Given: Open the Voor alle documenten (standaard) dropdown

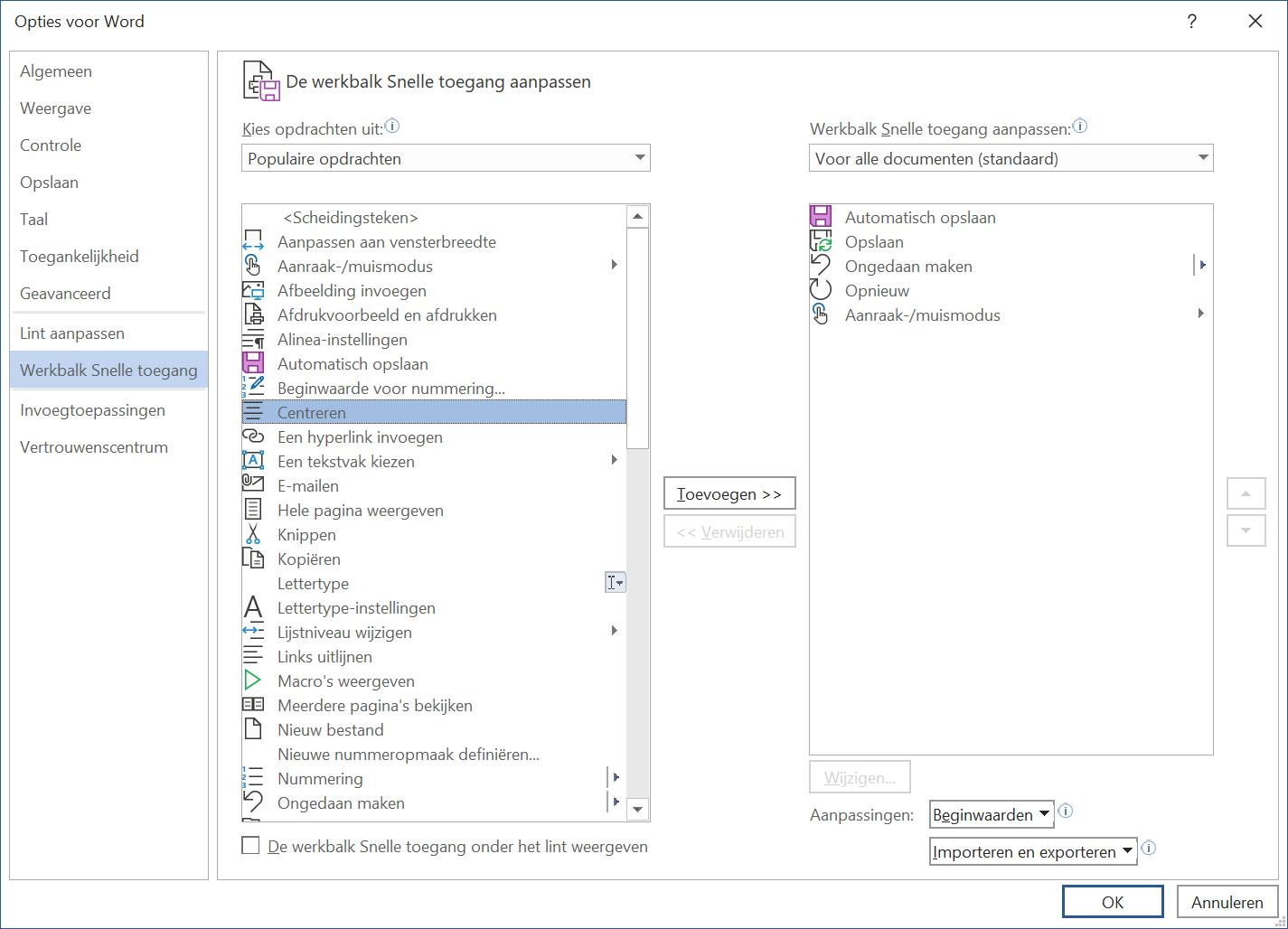Looking at the screenshot, I should coord(1011,158).
